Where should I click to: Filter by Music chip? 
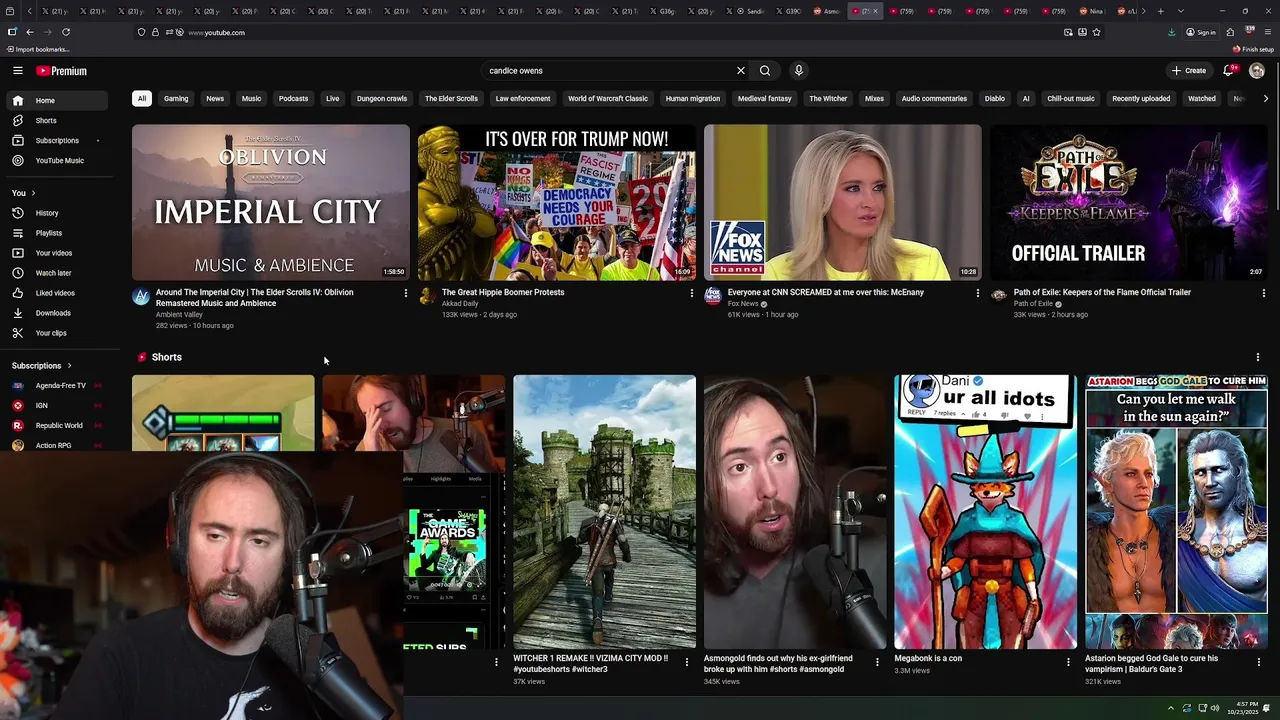(x=251, y=99)
